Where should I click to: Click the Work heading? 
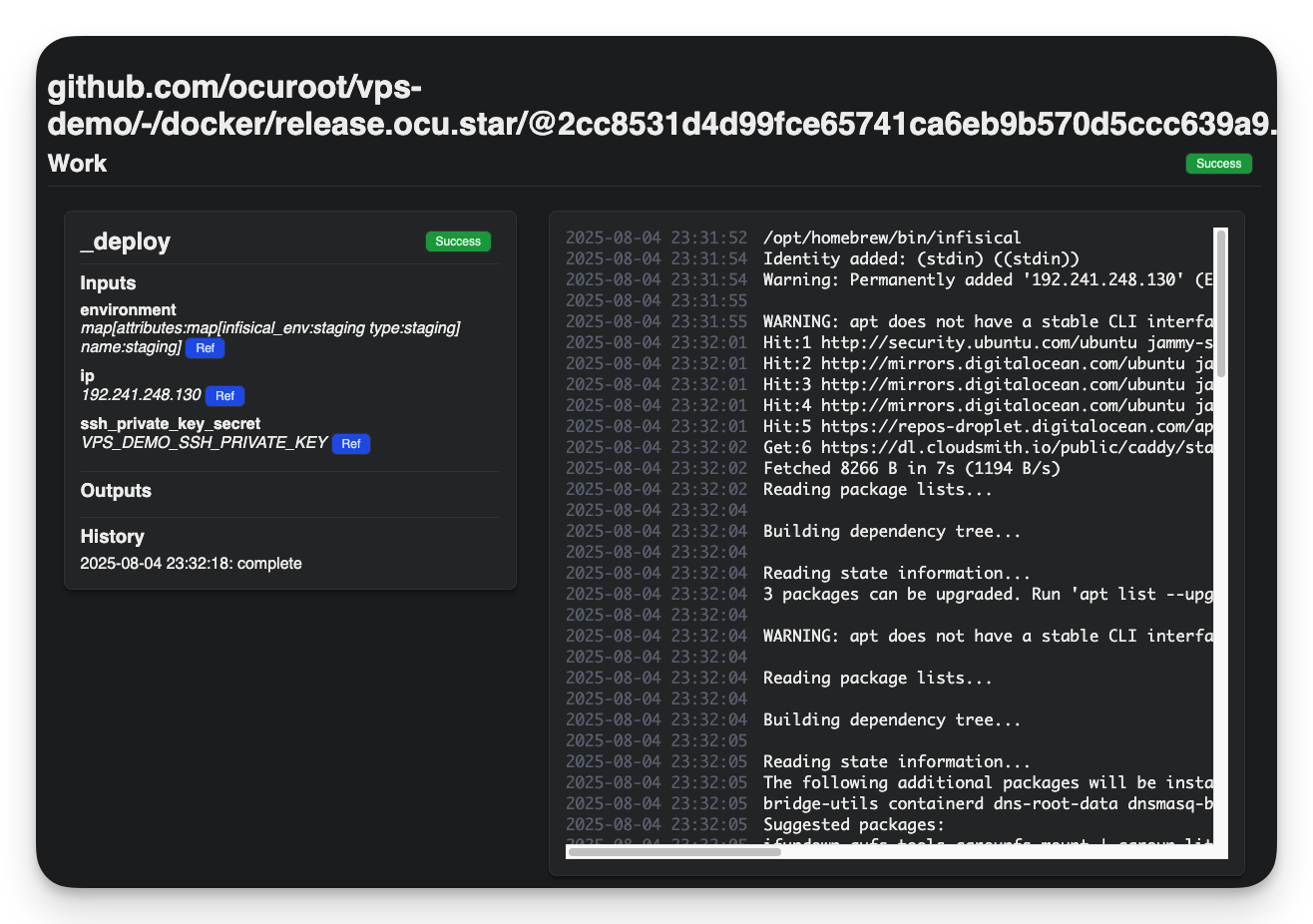pos(77,164)
